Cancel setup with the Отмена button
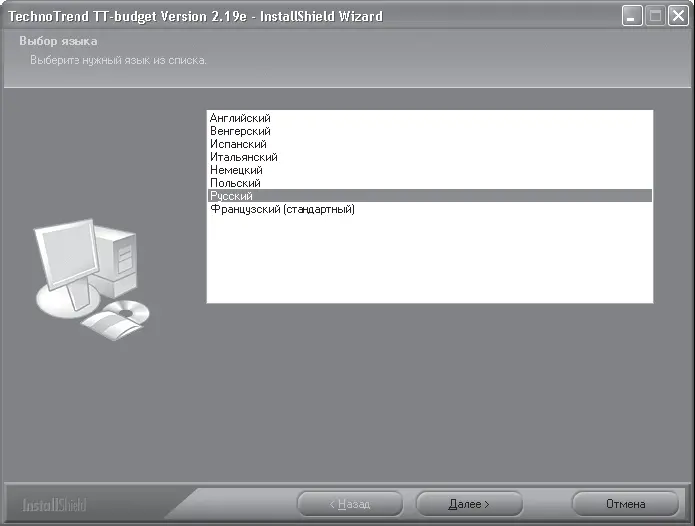Viewport: 695px width, 526px height. pyautogui.click(x=625, y=504)
